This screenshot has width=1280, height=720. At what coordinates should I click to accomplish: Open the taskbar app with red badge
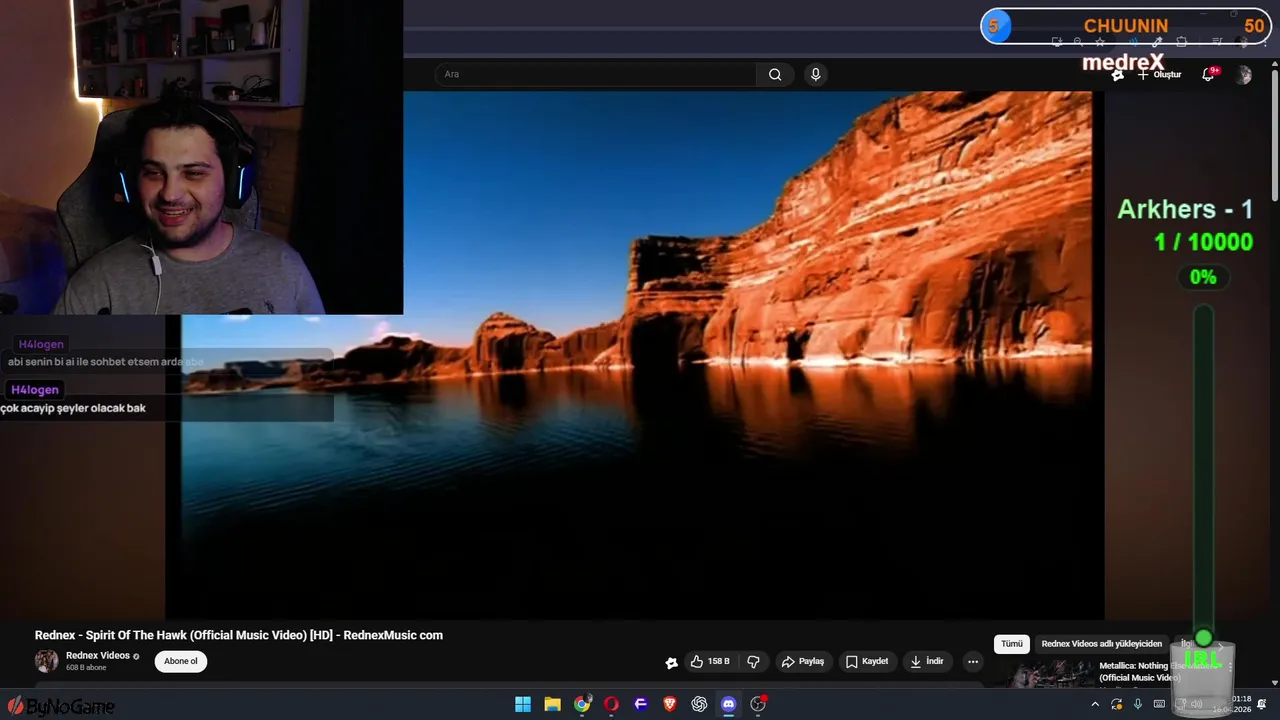758,704
